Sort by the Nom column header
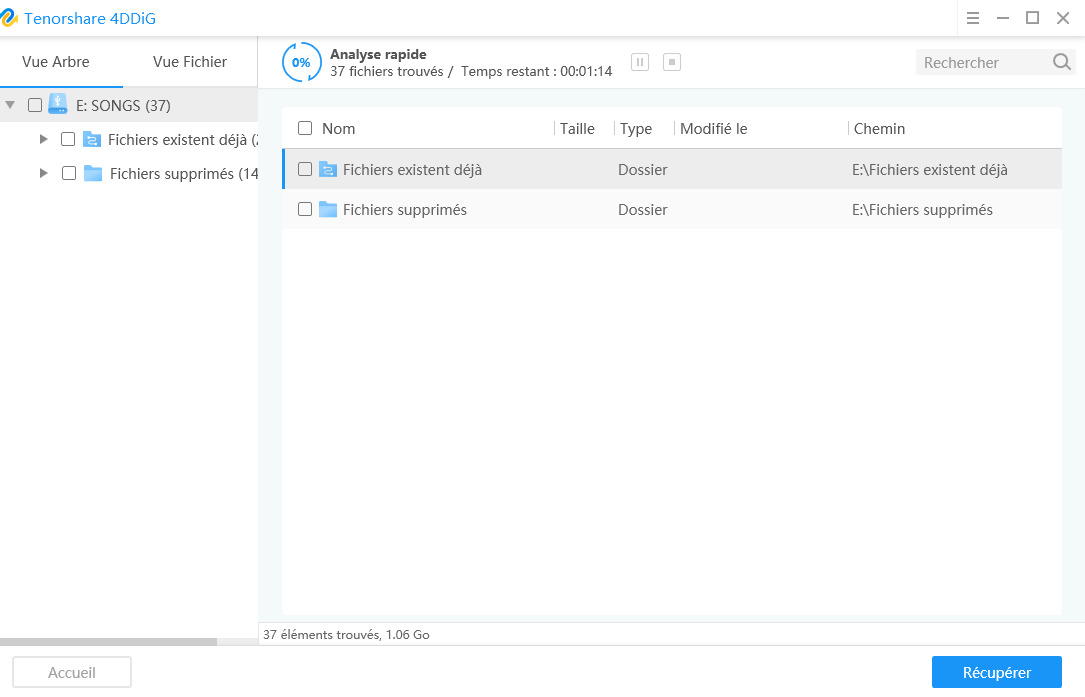This screenshot has width=1085, height=697. (x=338, y=129)
